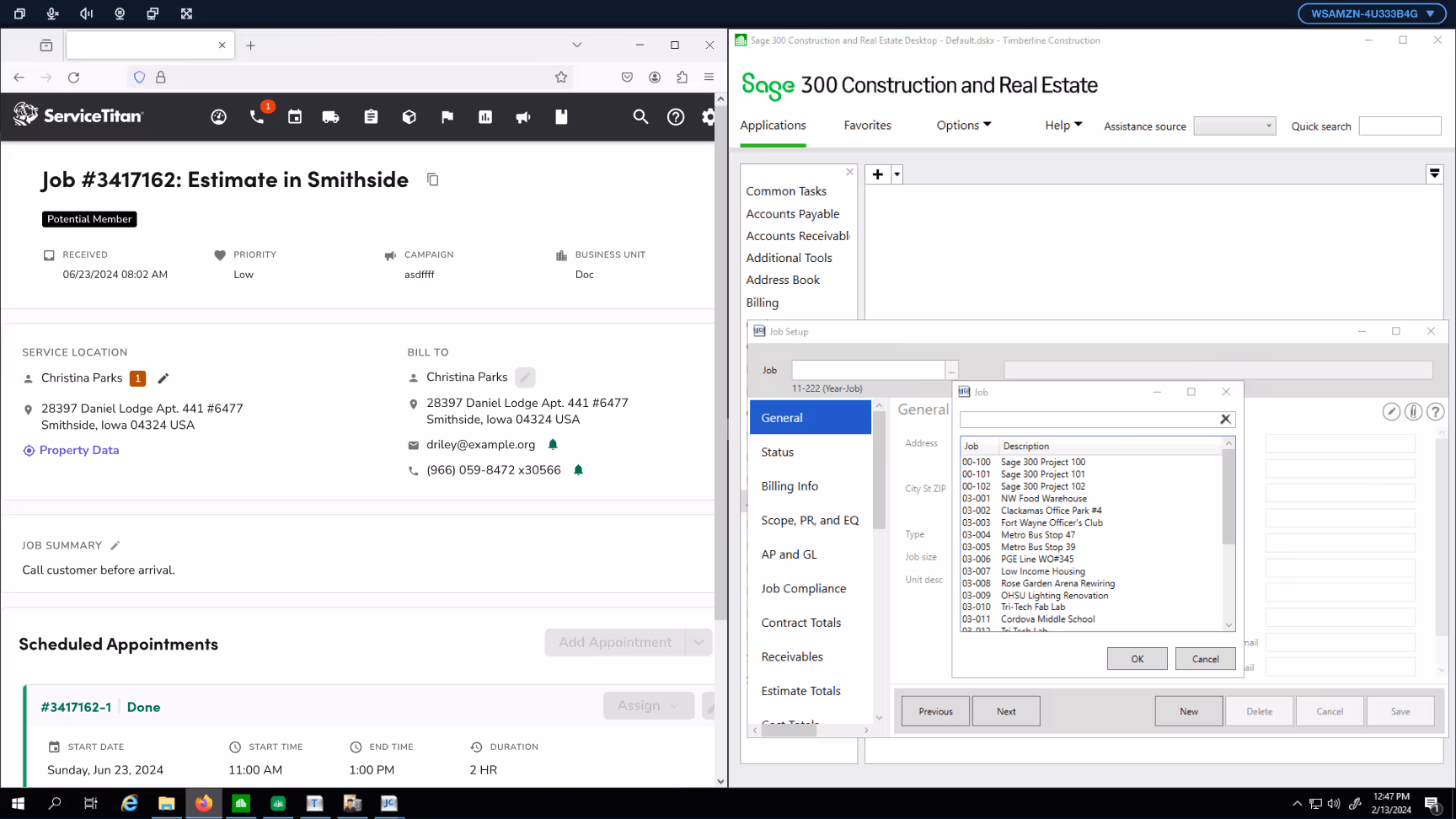Image resolution: width=1456 pixels, height=819 pixels.
Task: Switch to the Favorites tab
Action: 867,125
